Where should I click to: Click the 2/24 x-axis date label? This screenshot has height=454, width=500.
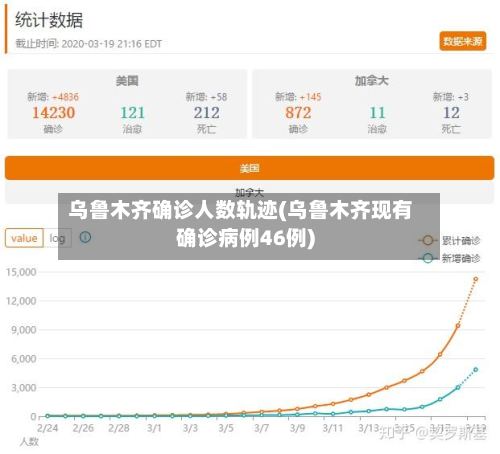(47, 428)
